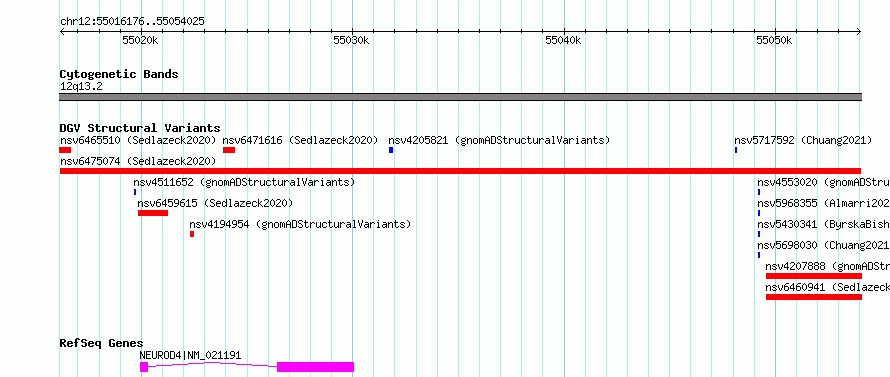The width and height of the screenshot is (890, 377).
Task: Select the nsv5698030 Chuang2021 variant label
Action: point(824,245)
